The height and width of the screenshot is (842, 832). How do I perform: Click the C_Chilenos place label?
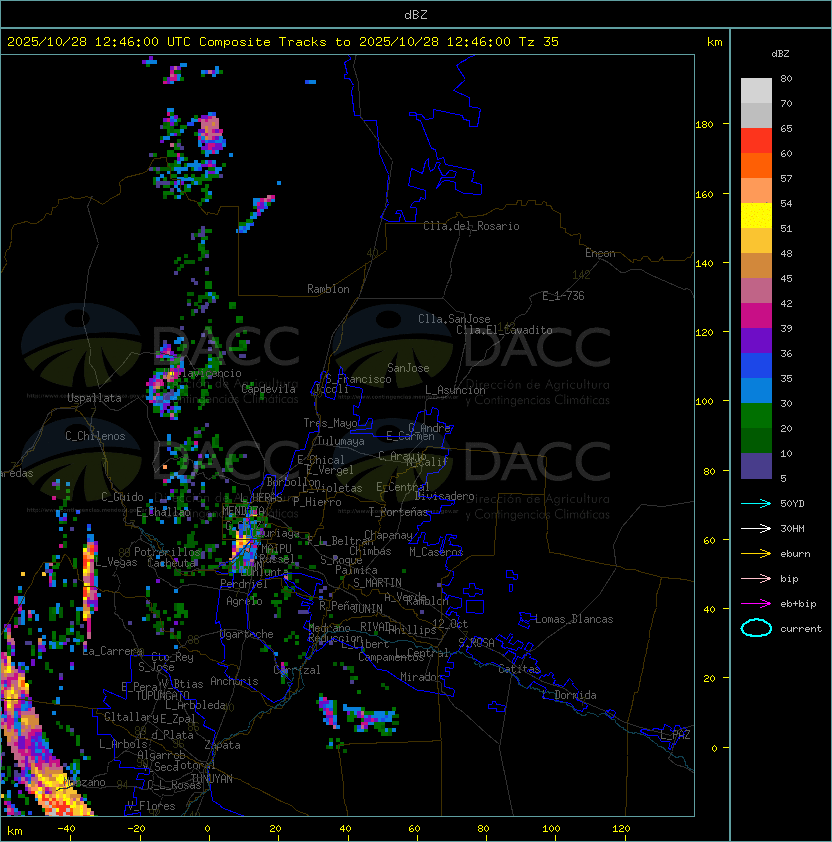95,435
